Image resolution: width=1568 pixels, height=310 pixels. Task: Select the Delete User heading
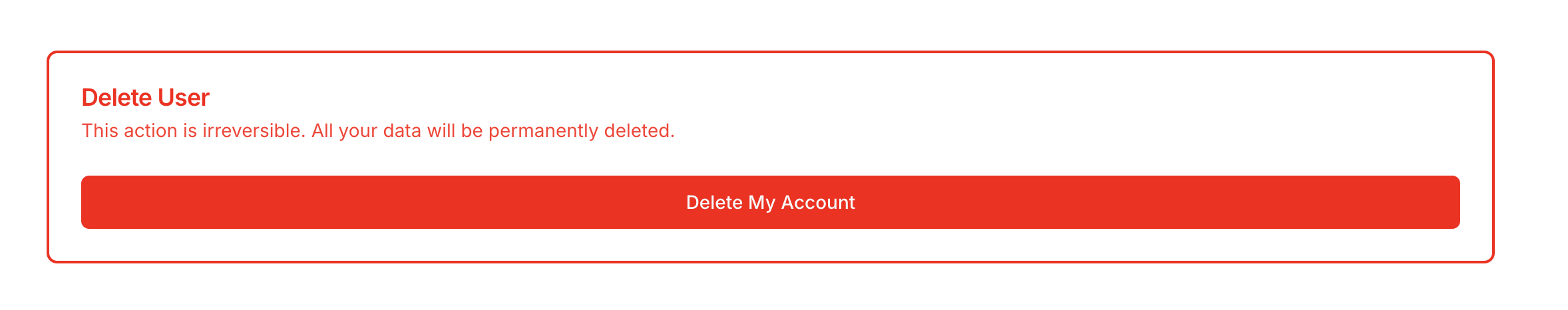[x=145, y=98]
